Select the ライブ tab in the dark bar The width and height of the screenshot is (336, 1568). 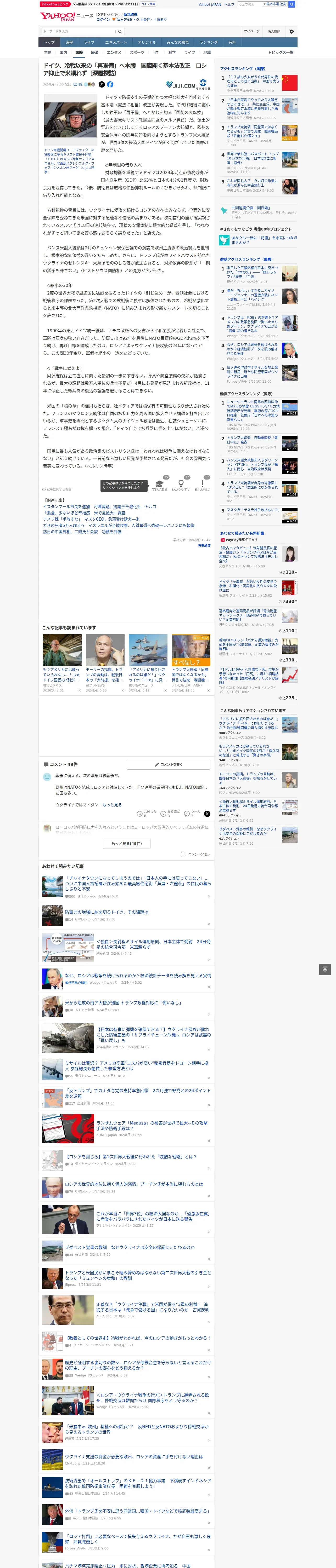coord(89,42)
